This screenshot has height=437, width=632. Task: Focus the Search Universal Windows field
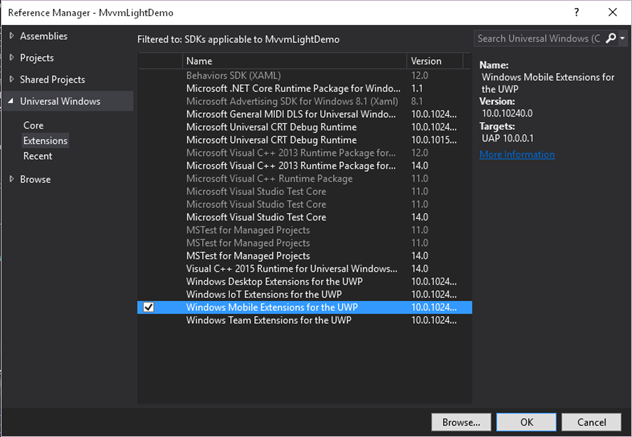[x=538, y=38]
